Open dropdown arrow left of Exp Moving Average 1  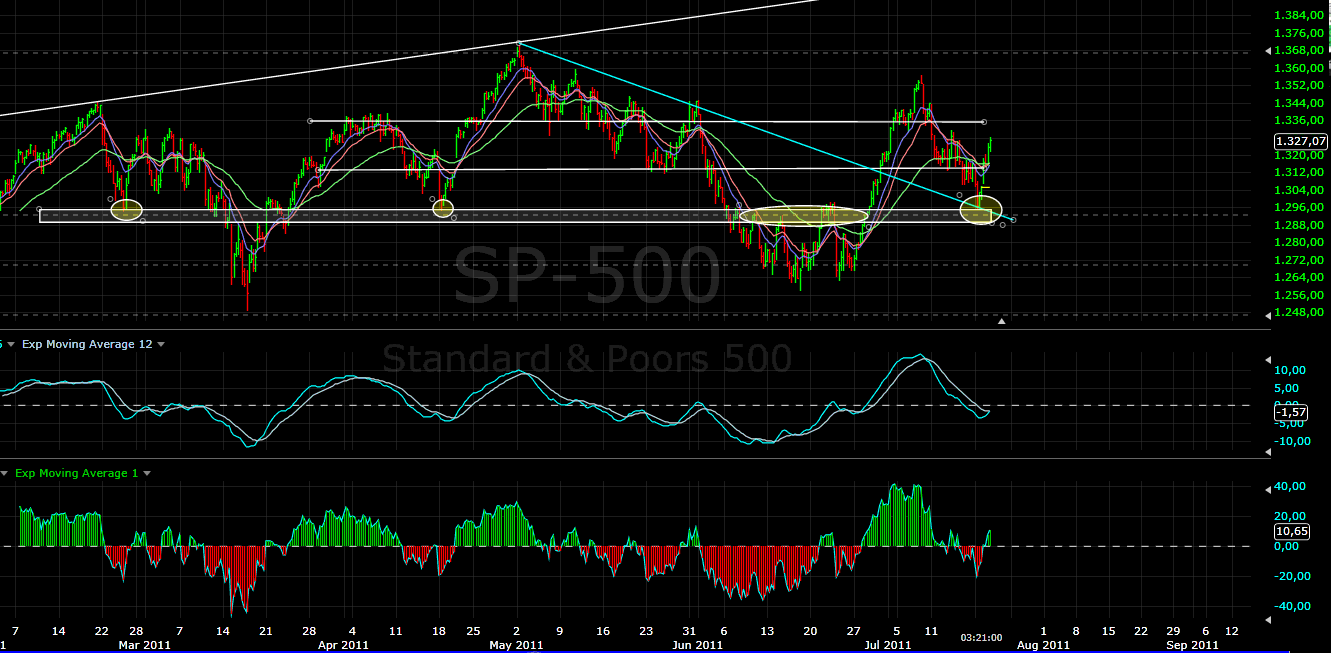pyautogui.click(x=4, y=473)
